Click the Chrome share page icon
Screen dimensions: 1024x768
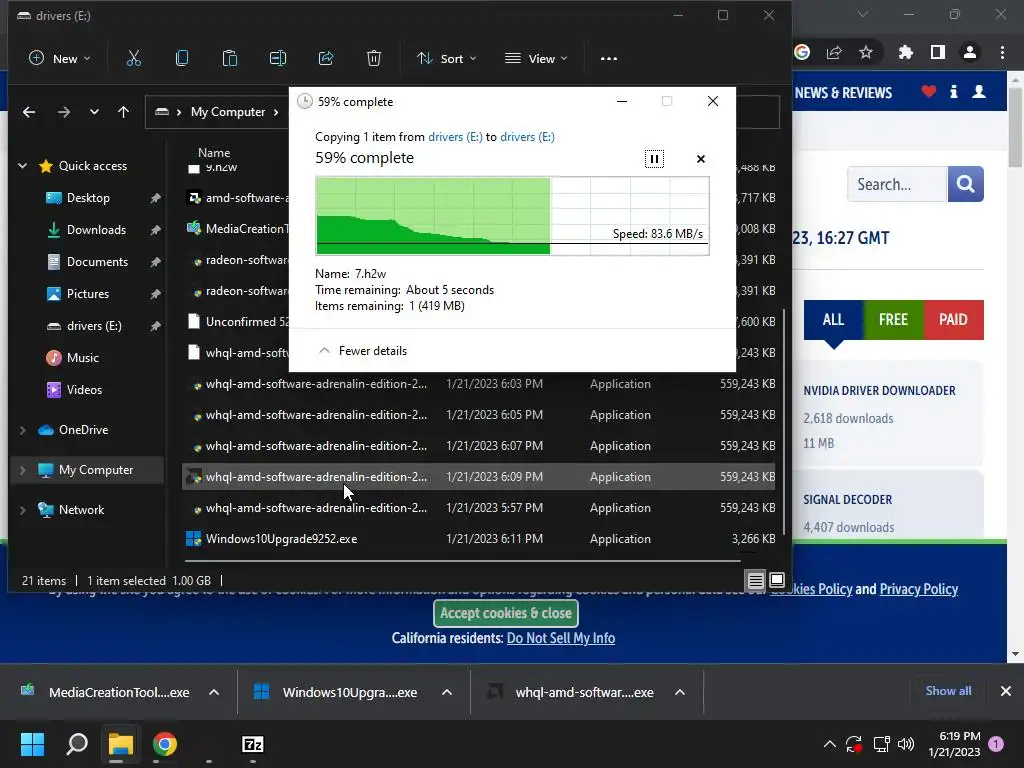pos(834,52)
